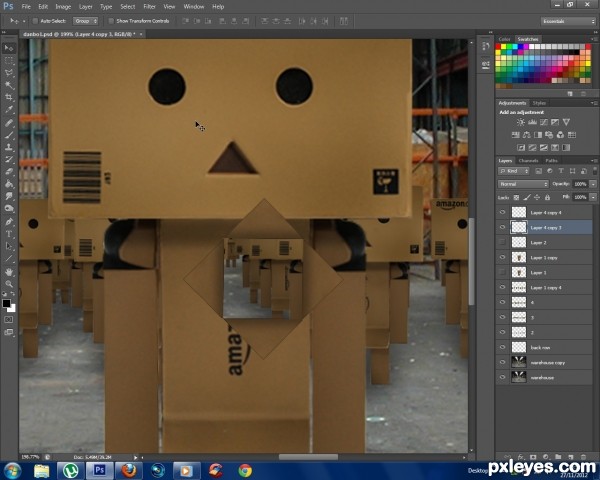Screen dimensions: 600x480
Task: Show the hidden Layer 2
Action: 502,242
